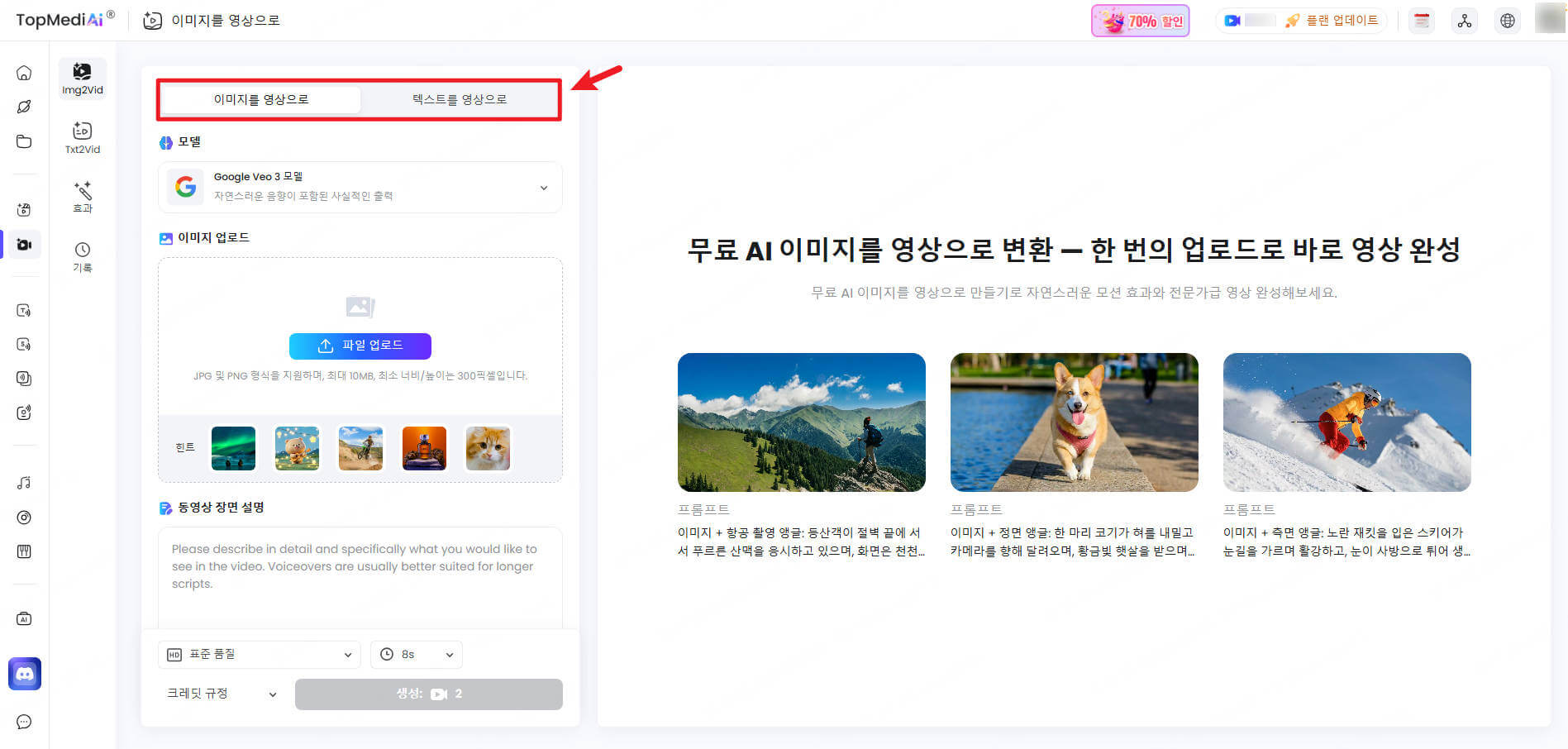Viewport: 1568px width, 749px height.
Task: Open the AI video camera sidebar icon
Action: (24, 245)
